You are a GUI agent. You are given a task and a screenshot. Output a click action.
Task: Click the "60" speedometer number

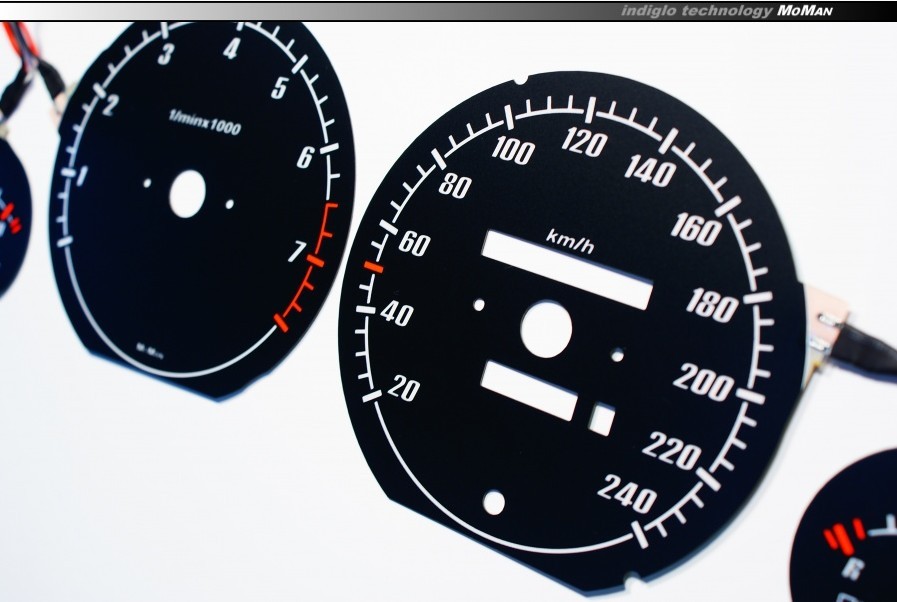pyautogui.click(x=414, y=244)
